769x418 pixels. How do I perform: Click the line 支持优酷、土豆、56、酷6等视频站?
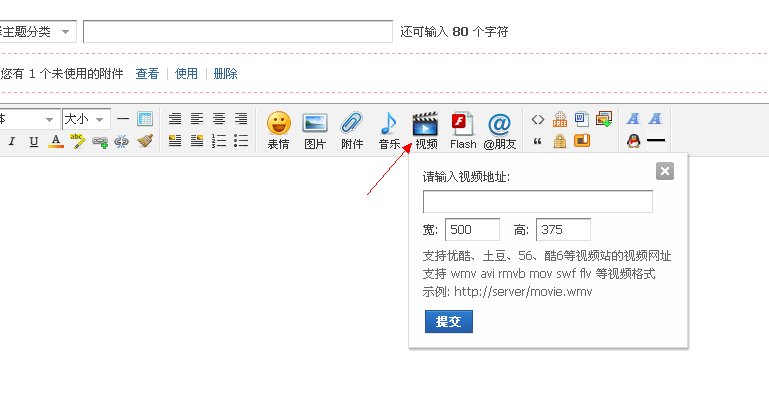[x=547, y=256]
